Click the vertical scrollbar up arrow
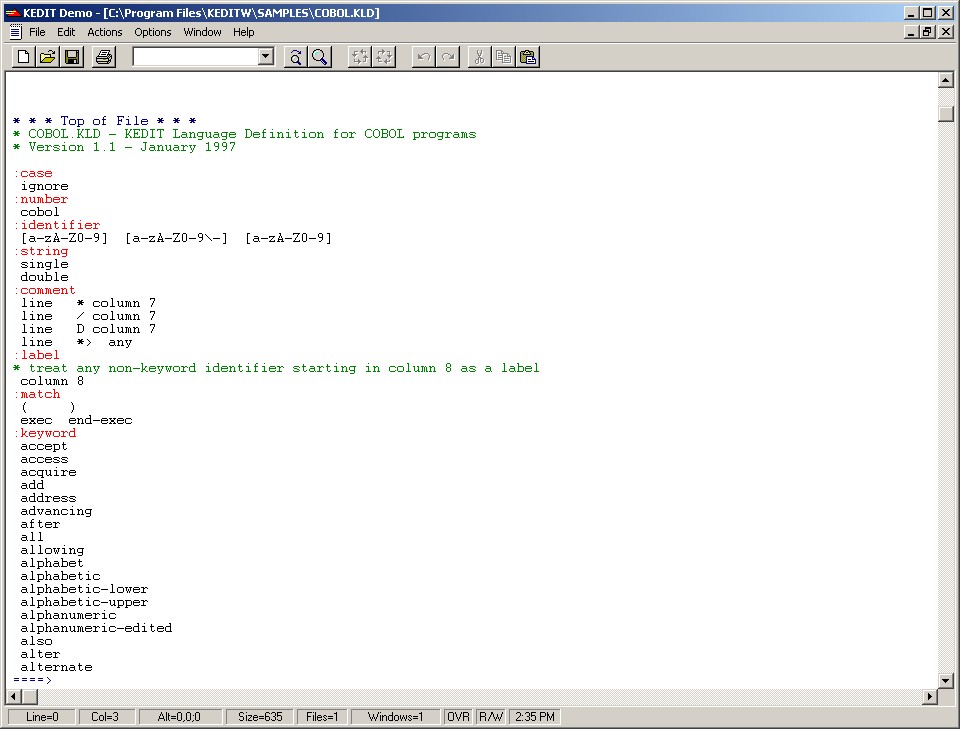Screen dimensions: 960x729 click(946, 80)
